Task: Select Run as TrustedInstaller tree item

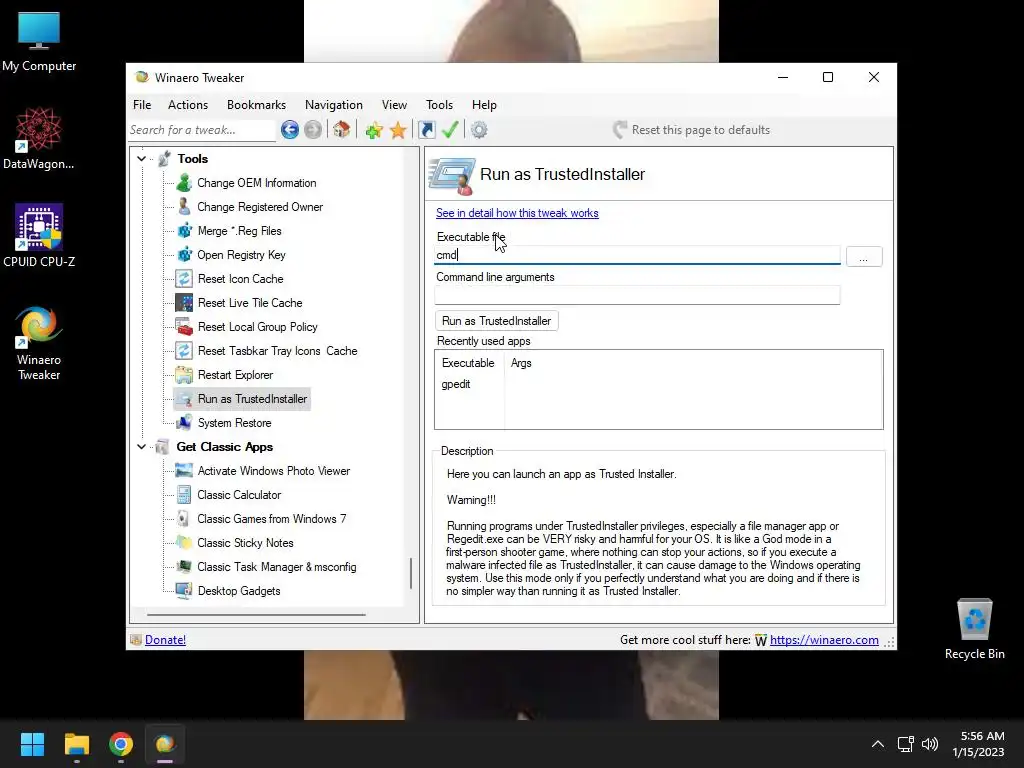Action: point(252,399)
